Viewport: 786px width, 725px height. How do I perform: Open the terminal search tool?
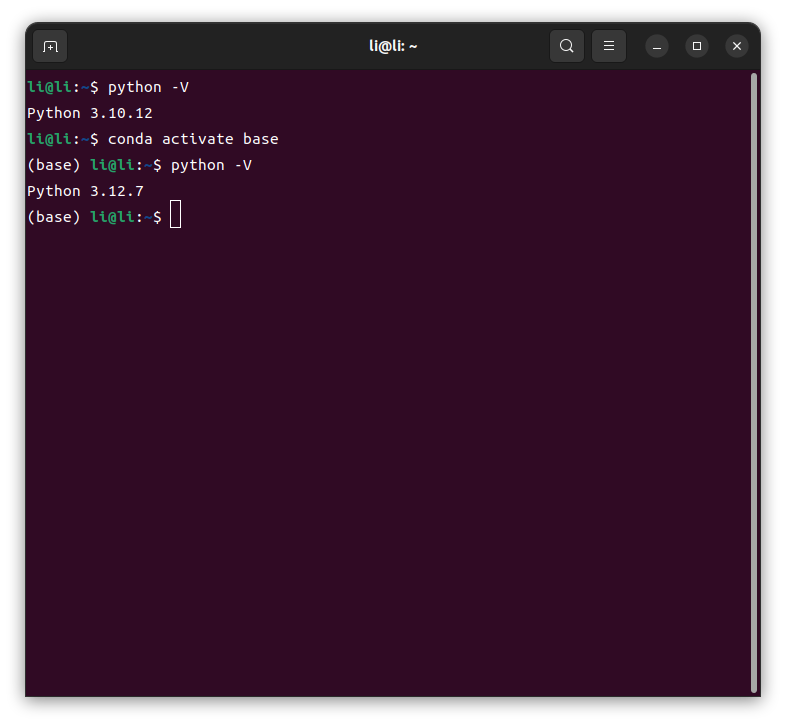(566, 46)
